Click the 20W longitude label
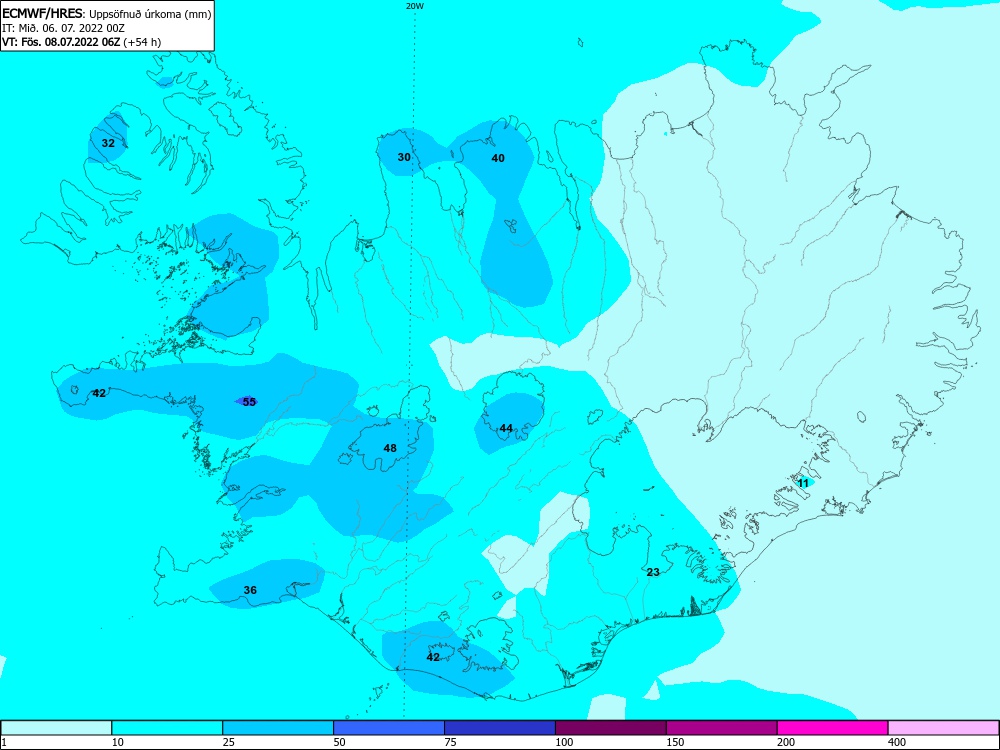Viewport: 1000px width, 750px height. (415, 6)
